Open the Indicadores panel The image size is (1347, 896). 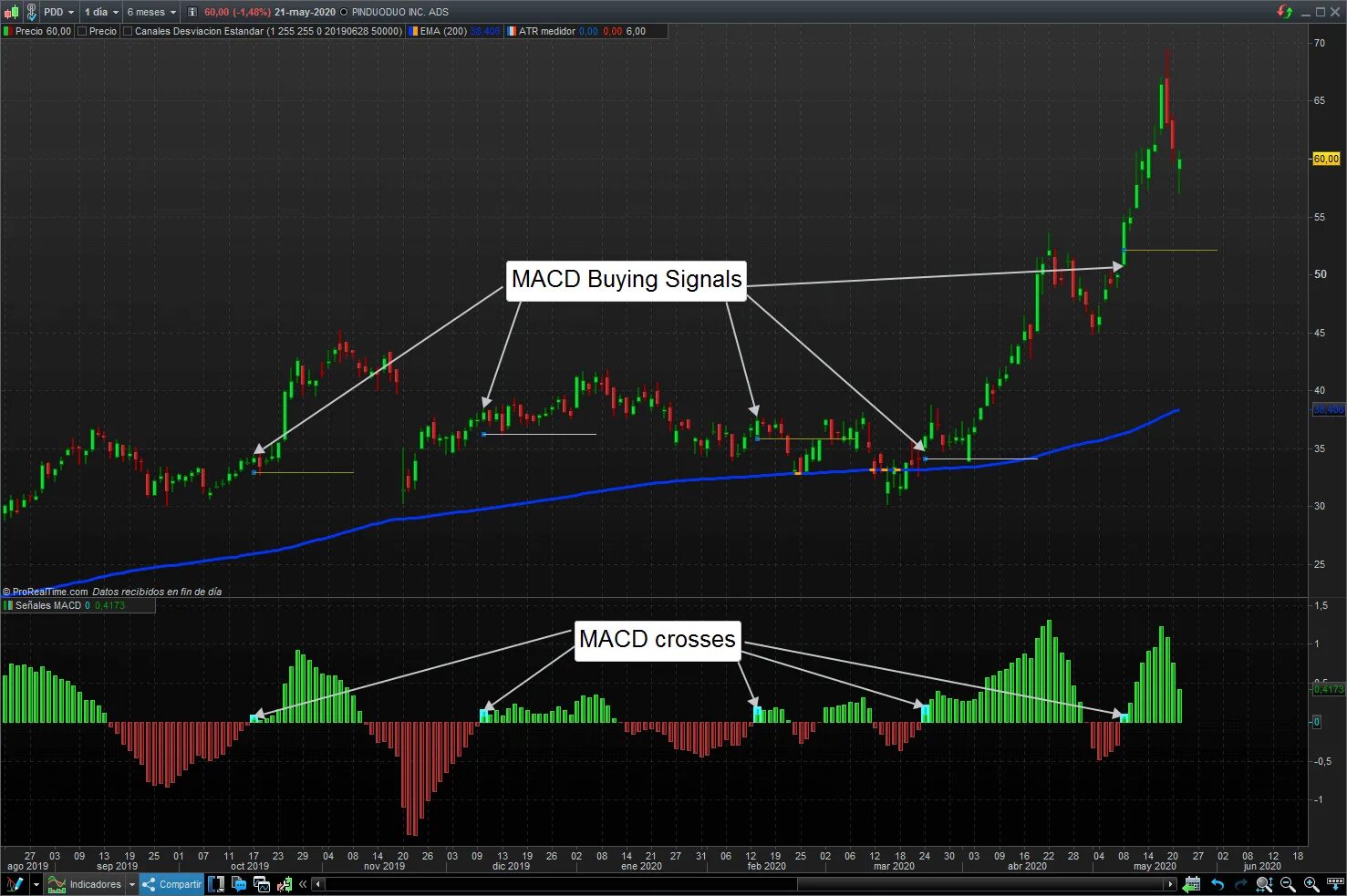coord(86,884)
